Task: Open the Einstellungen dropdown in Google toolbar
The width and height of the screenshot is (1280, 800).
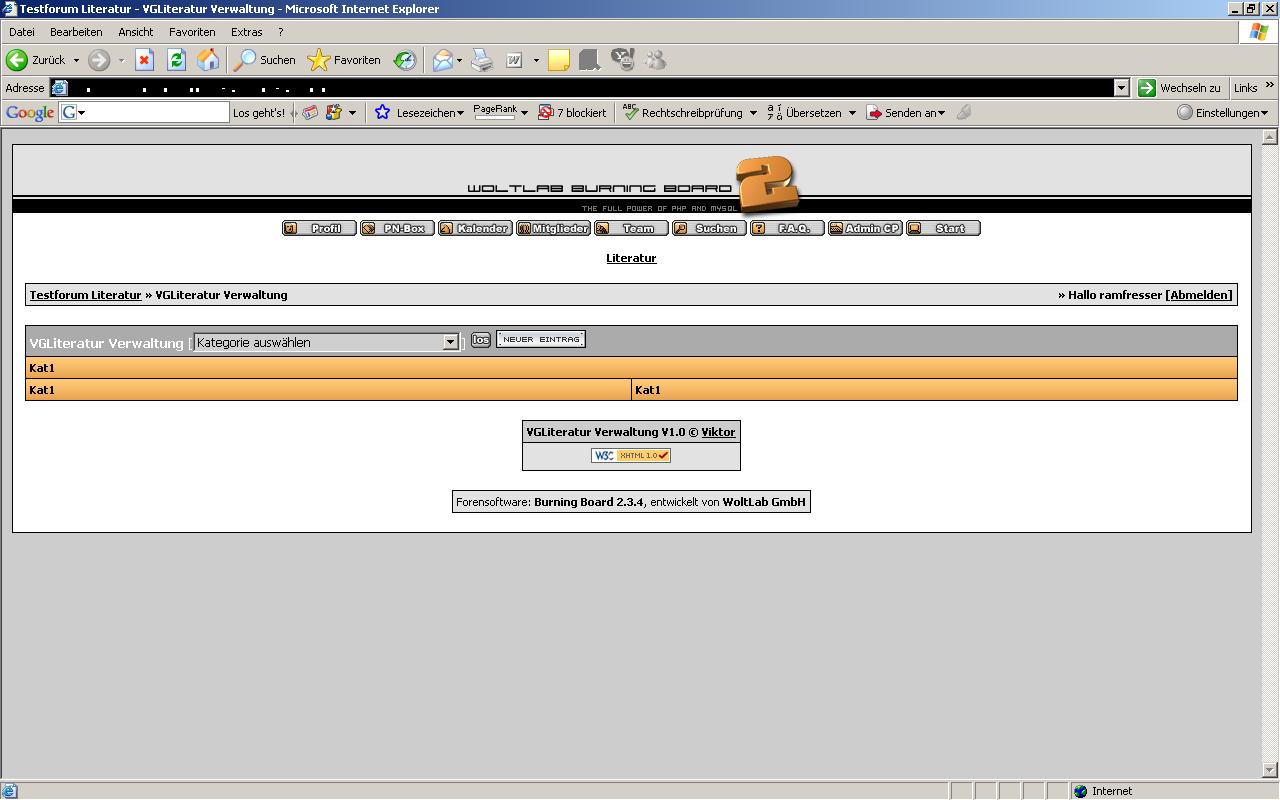Action: pos(1223,113)
